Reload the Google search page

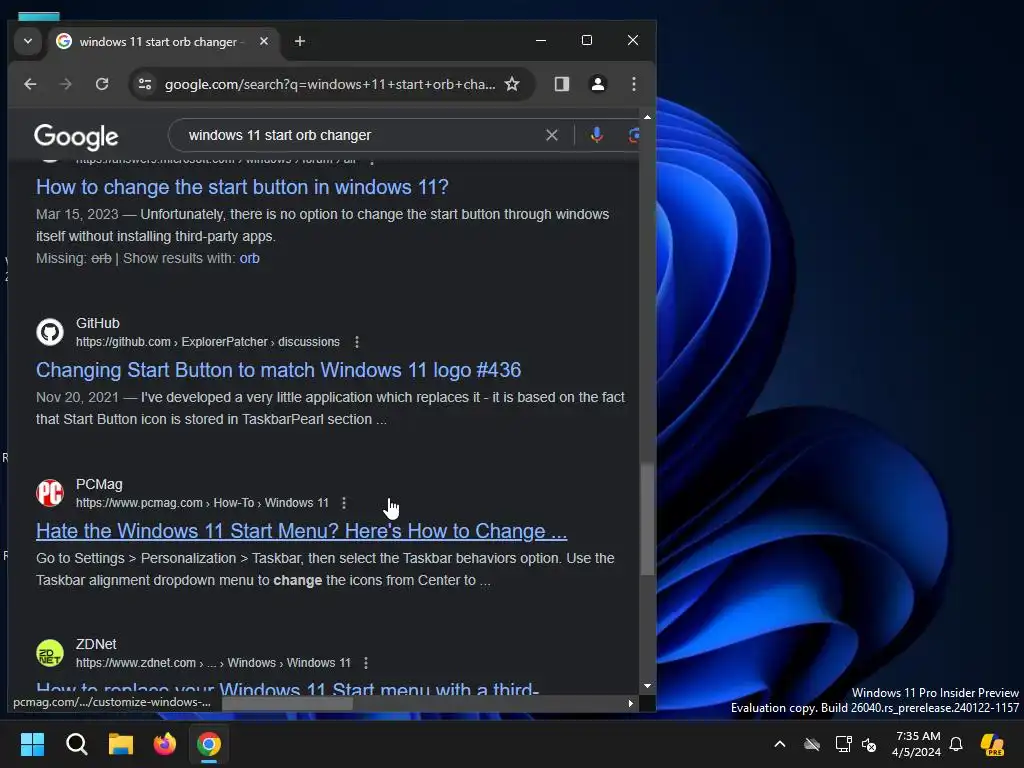coord(102,84)
